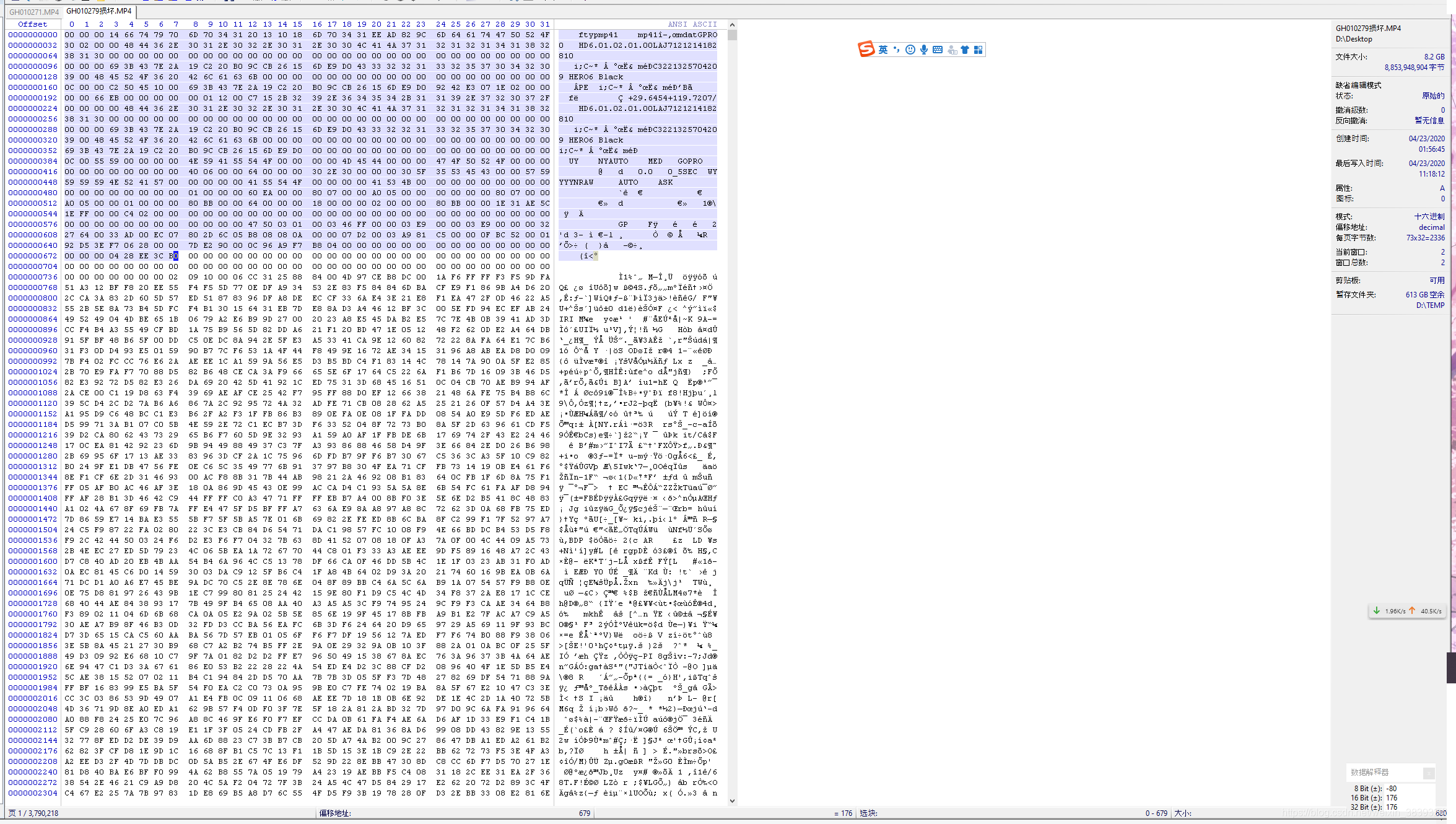The width and height of the screenshot is (1456, 824).
Task: Click the Offset column header
Action: pos(32,24)
